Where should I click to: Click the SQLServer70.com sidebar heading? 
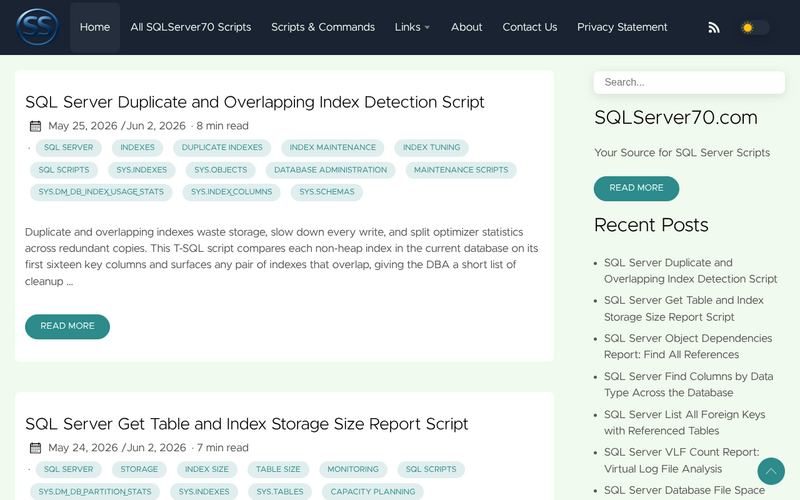(x=676, y=118)
